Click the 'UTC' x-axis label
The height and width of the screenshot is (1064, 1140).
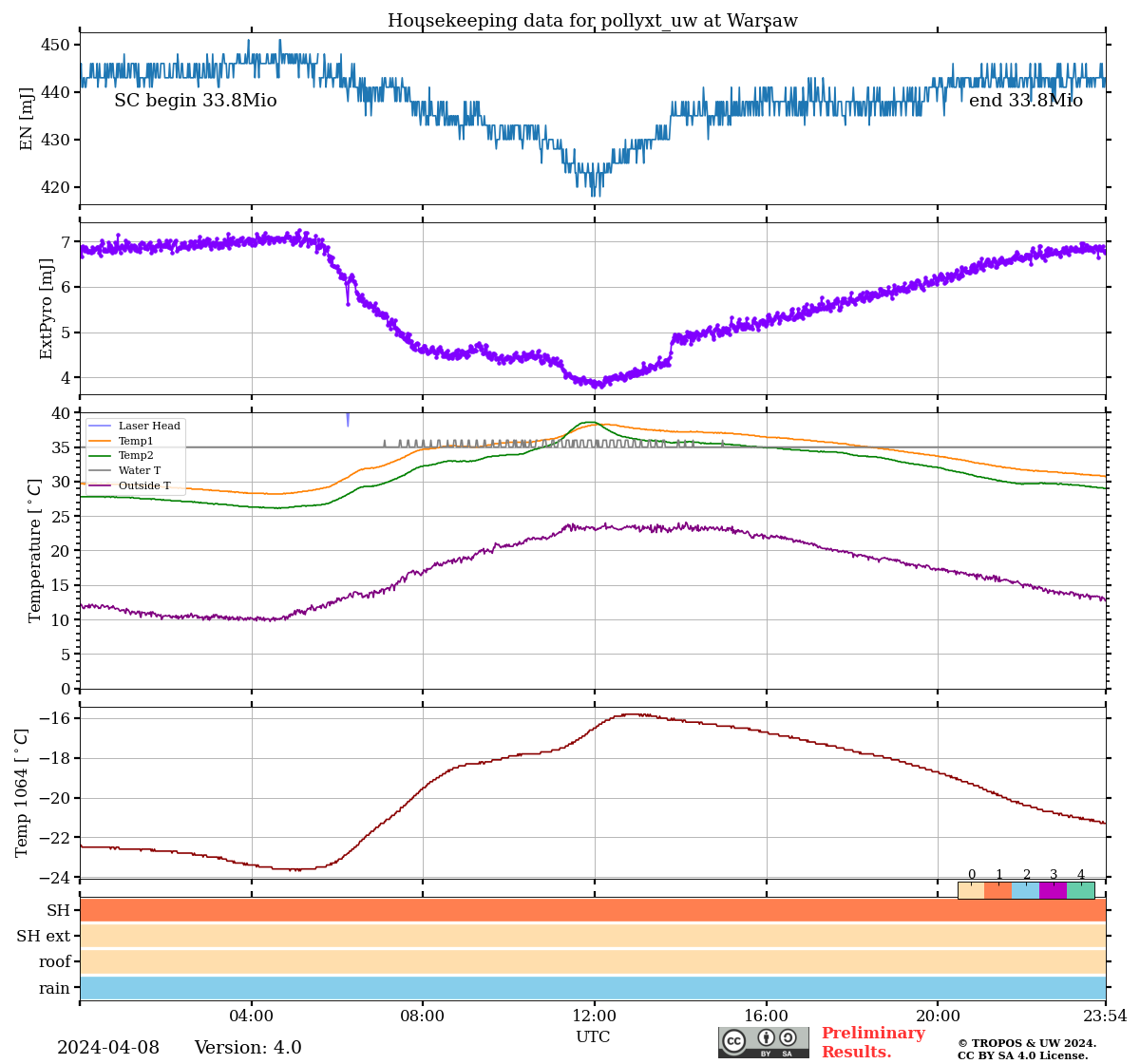(x=593, y=1036)
